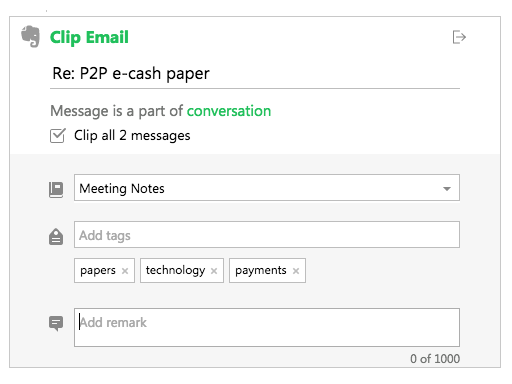
Task: Remove the technology tag
Action: pyautogui.click(x=214, y=271)
